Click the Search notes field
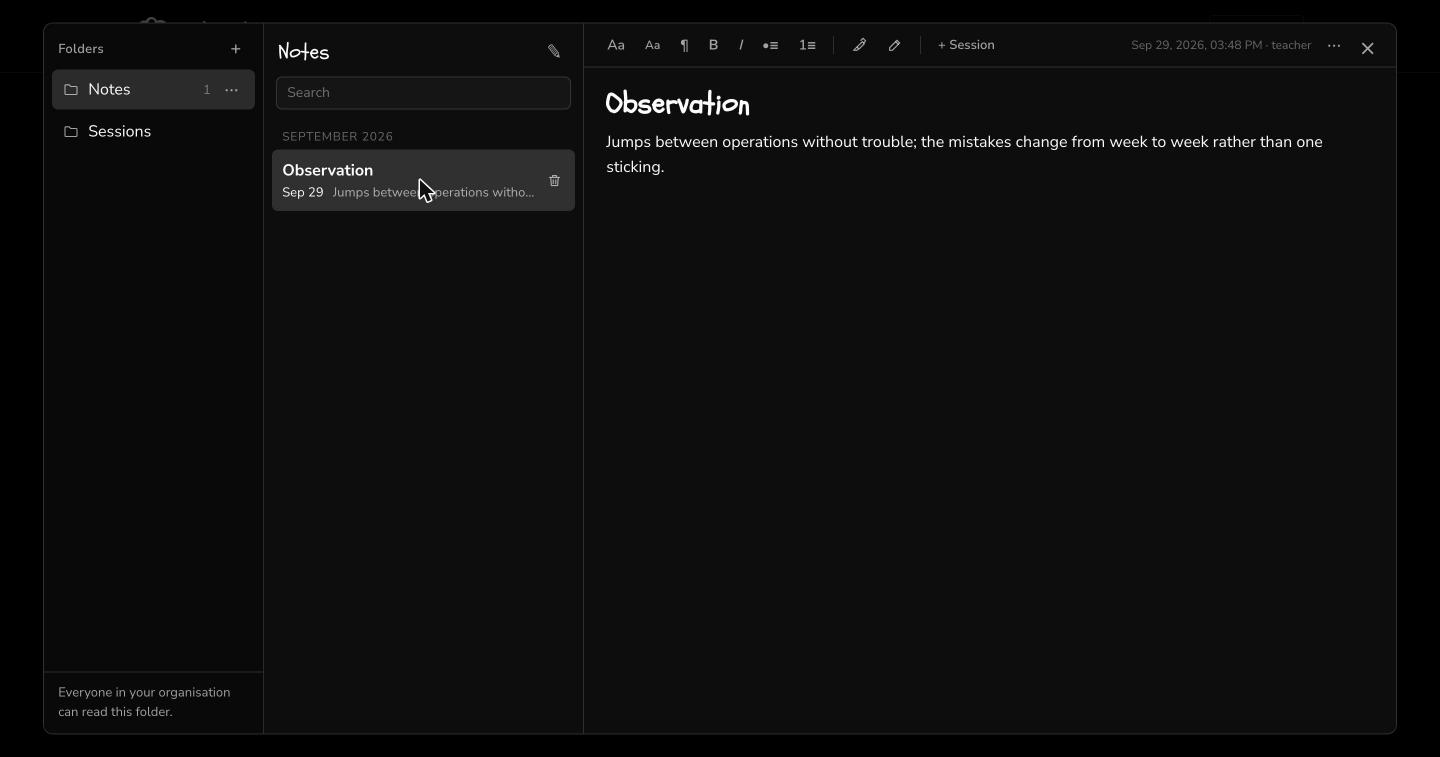 click(x=423, y=93)
